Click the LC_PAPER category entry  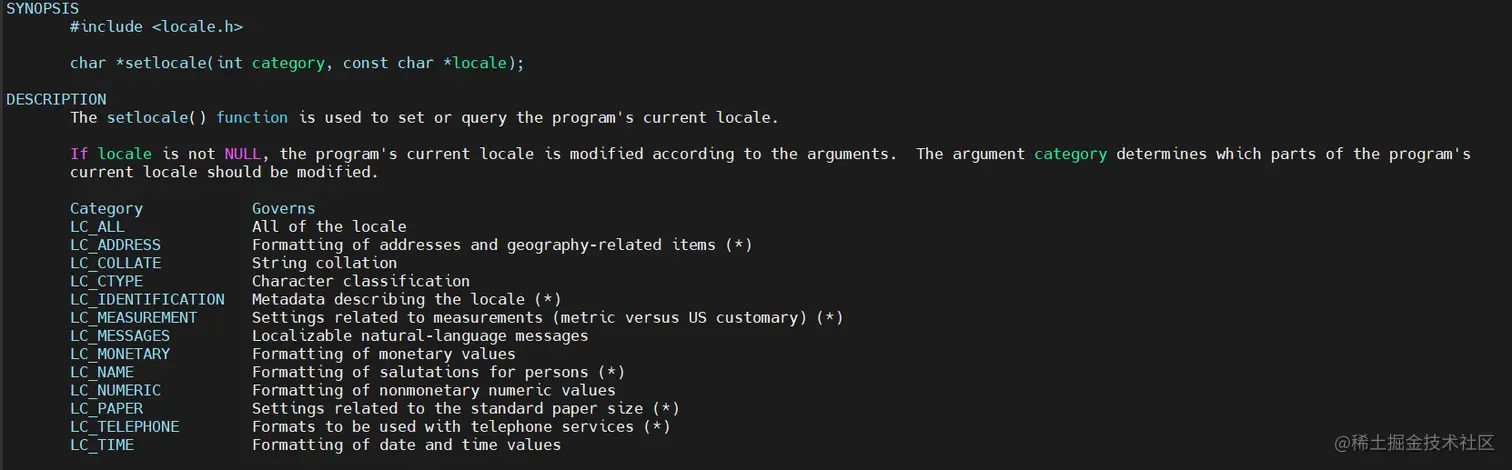click(106, 408)
